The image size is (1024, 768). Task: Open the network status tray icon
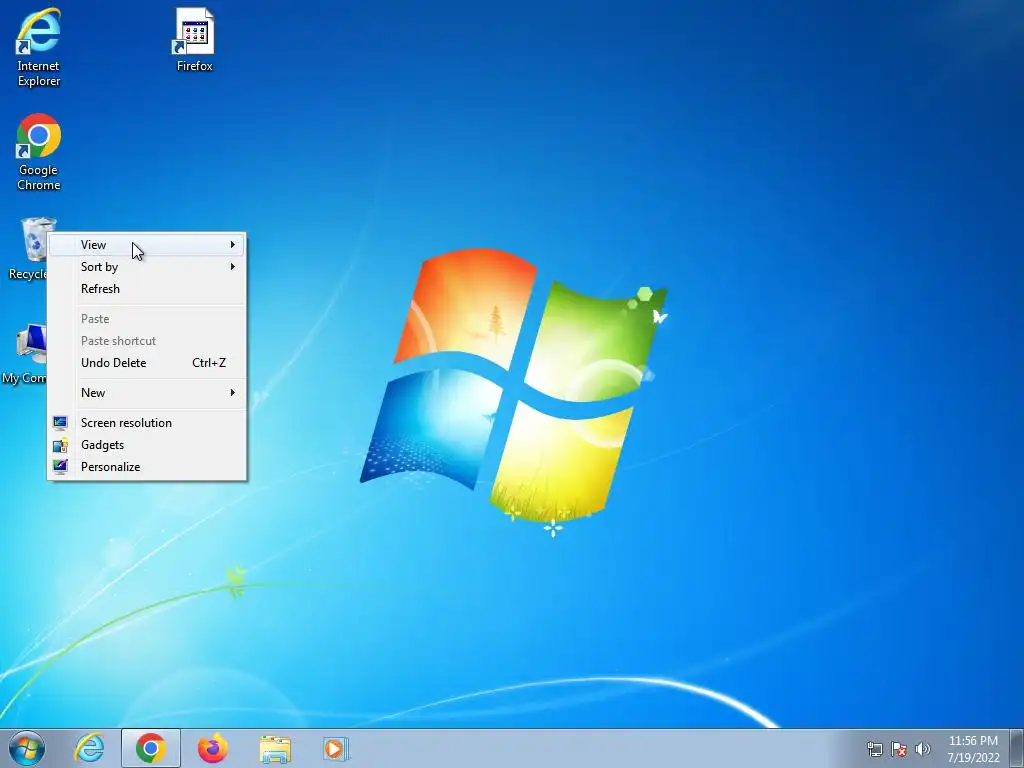point(874,749)
